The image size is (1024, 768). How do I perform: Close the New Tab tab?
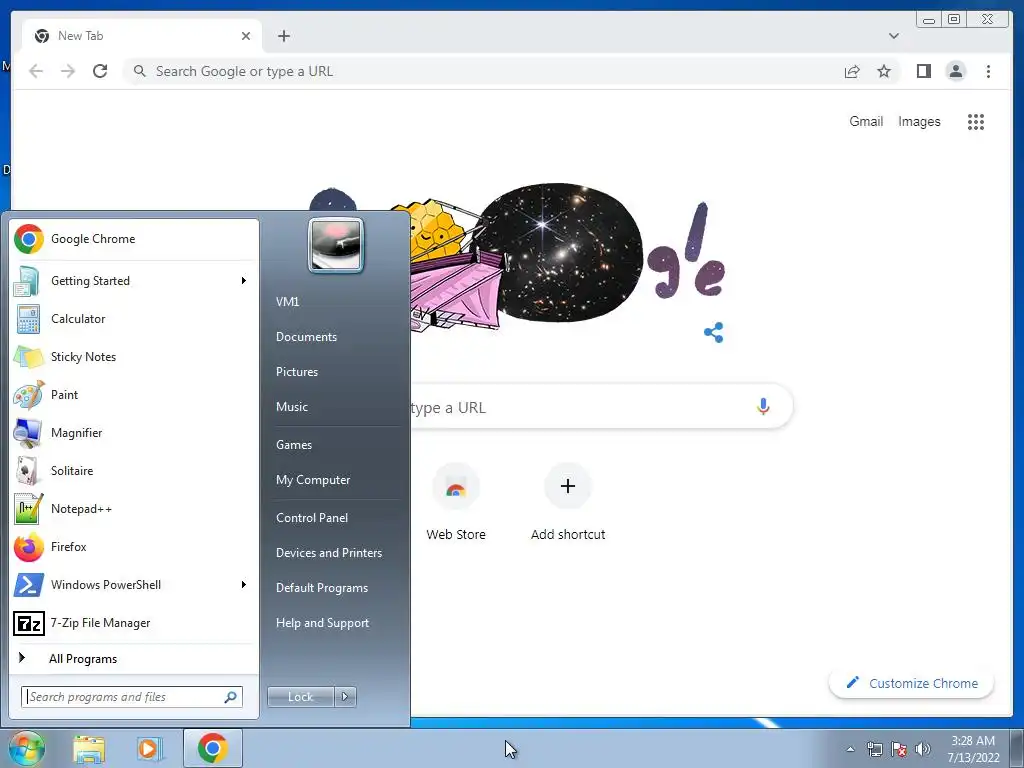click(x=246, y=36)
